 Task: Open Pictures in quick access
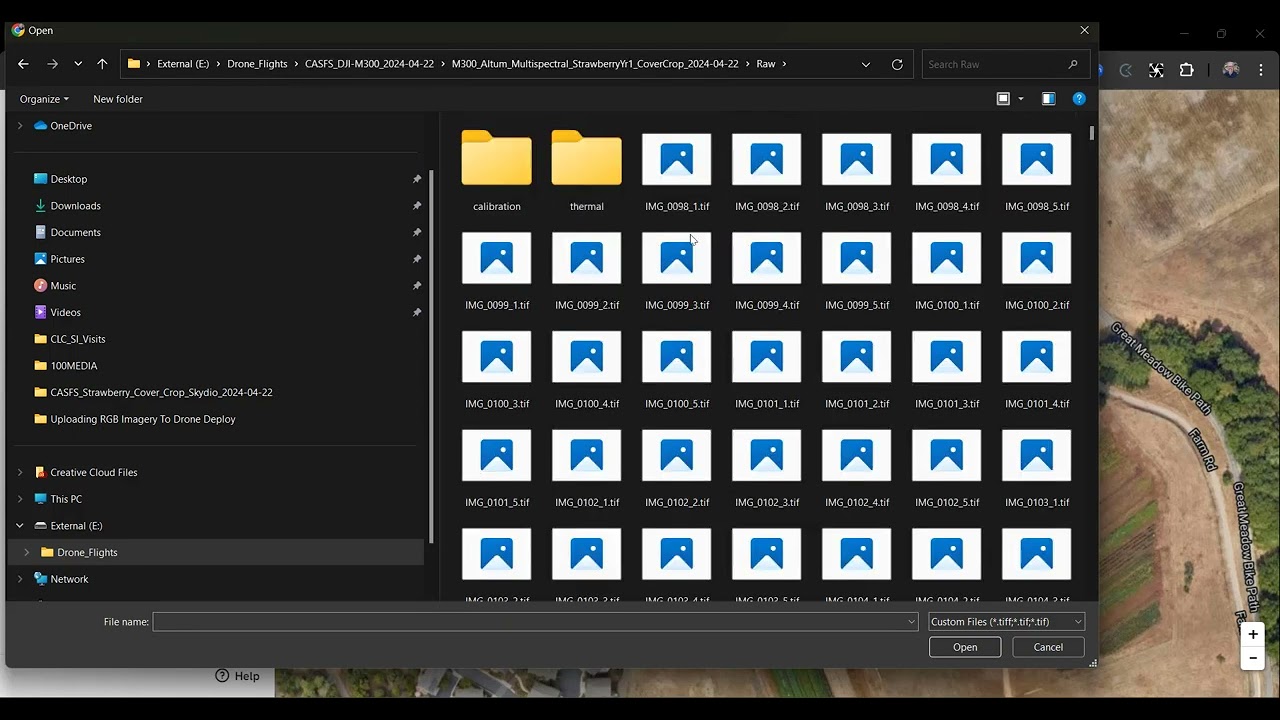[x=67, y=259]
